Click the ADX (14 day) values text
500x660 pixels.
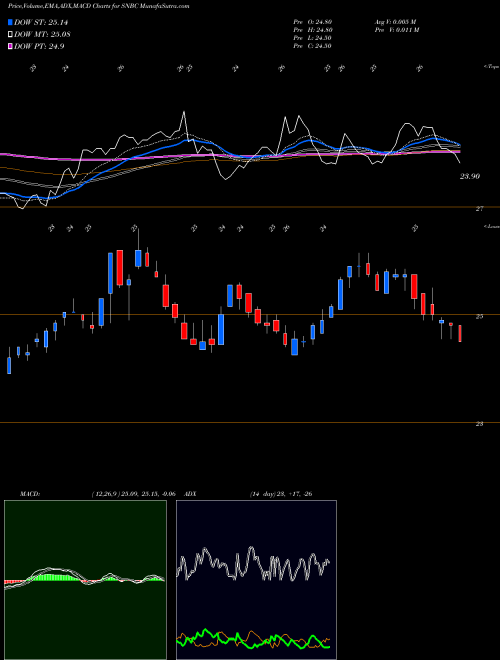[281, 494]
